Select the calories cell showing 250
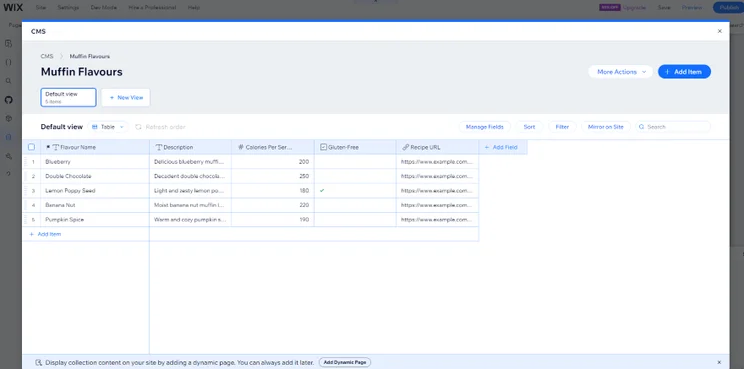744x369 pixels. [x=273, y=176]
